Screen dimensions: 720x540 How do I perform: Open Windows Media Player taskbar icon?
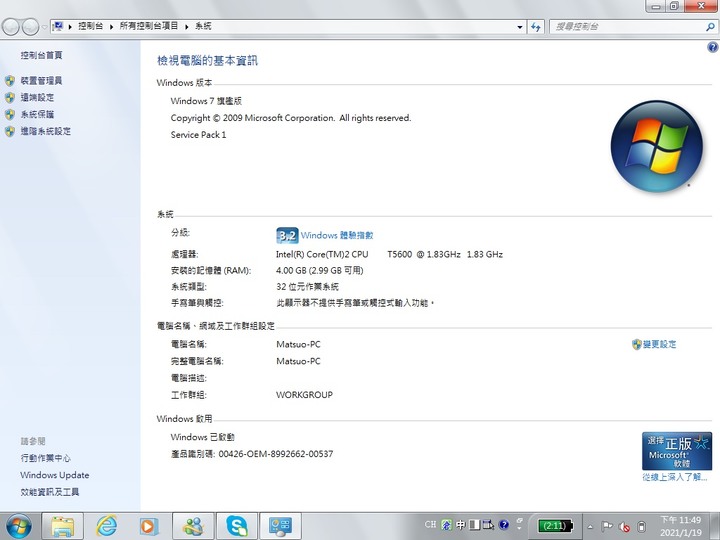point(149,526)
